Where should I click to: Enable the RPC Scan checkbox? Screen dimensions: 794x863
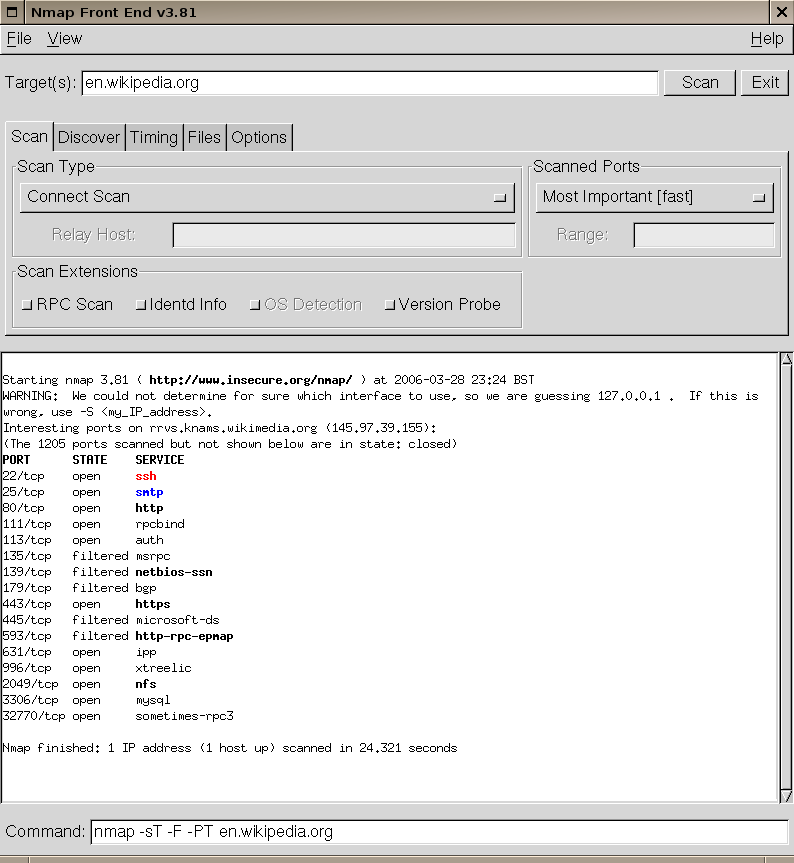coord(27,305)
